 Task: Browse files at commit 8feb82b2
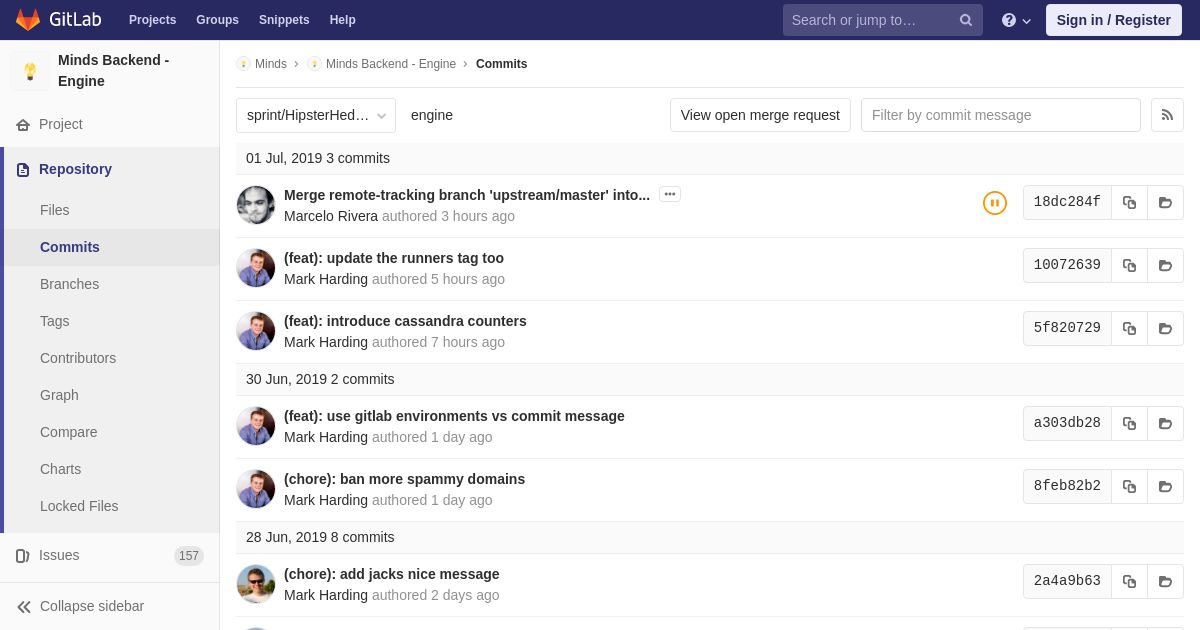coord(1165,486)
